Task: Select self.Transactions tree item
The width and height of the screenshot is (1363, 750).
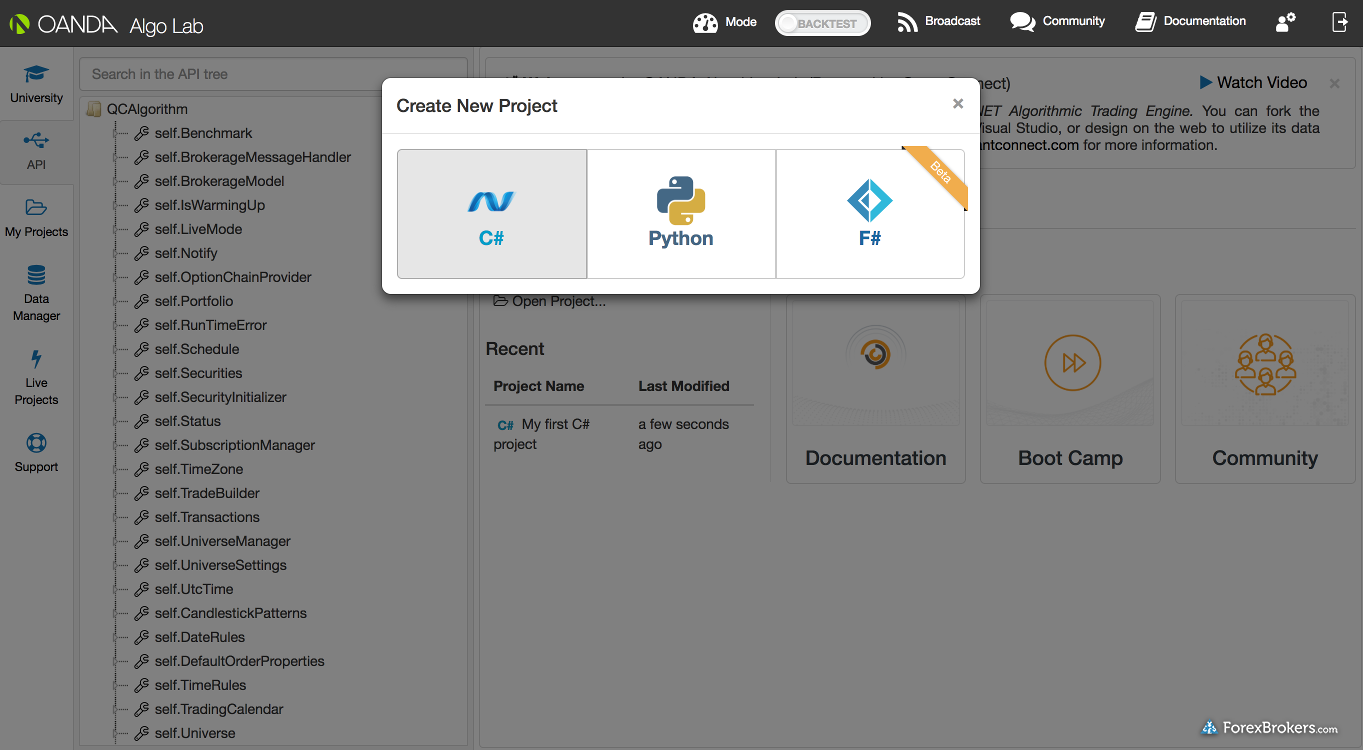Action: tap(207, 517)
